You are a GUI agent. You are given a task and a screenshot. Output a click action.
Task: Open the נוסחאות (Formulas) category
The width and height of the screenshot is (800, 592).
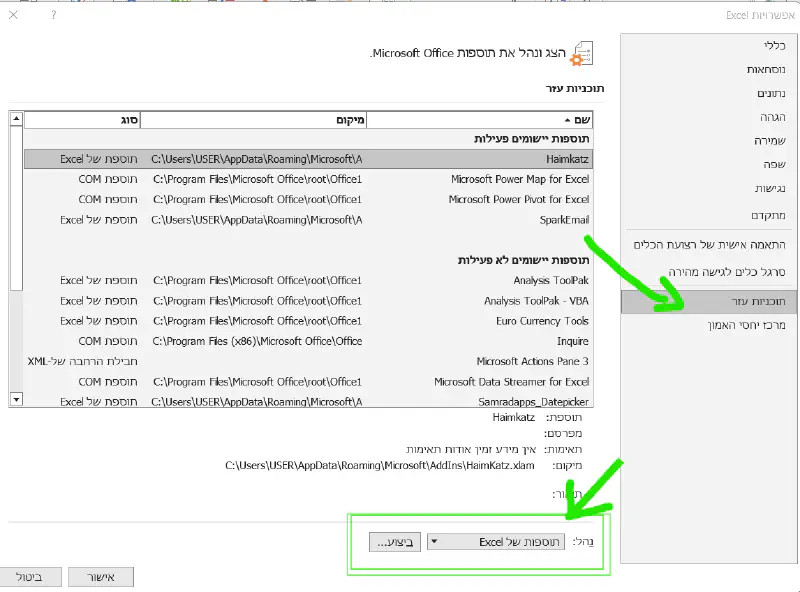766,69
